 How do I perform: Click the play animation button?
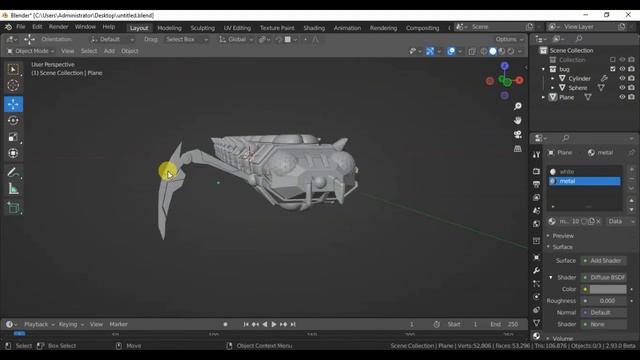tap(274, 324)
